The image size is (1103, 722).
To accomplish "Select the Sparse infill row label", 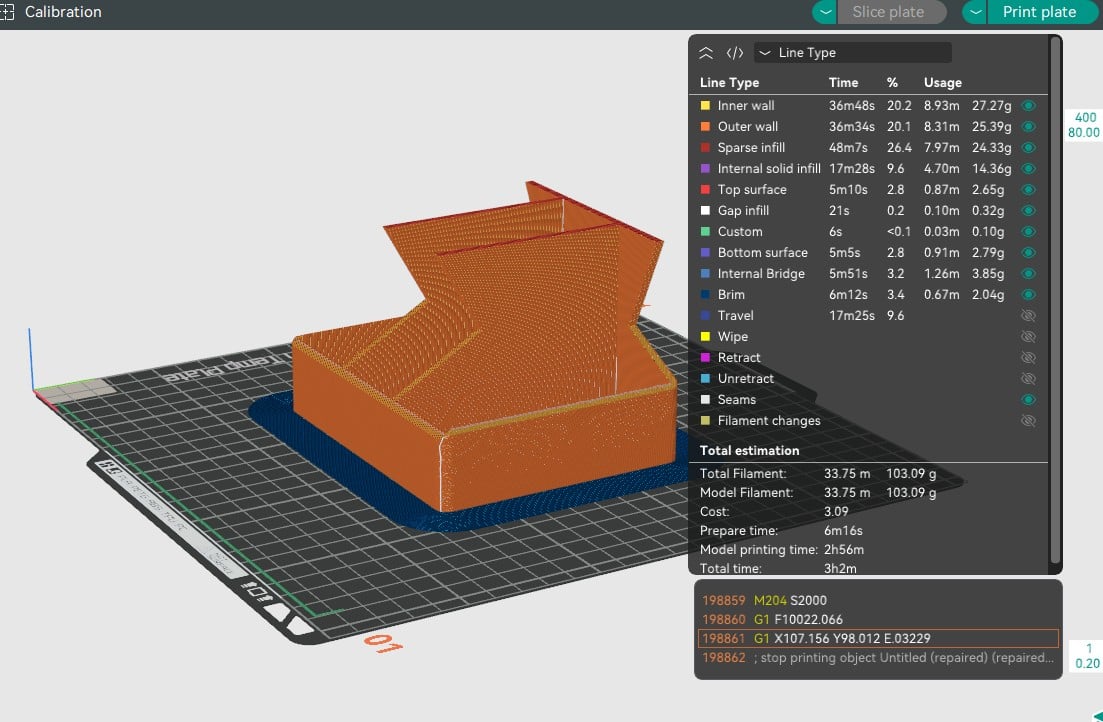I will coord(751,148).
